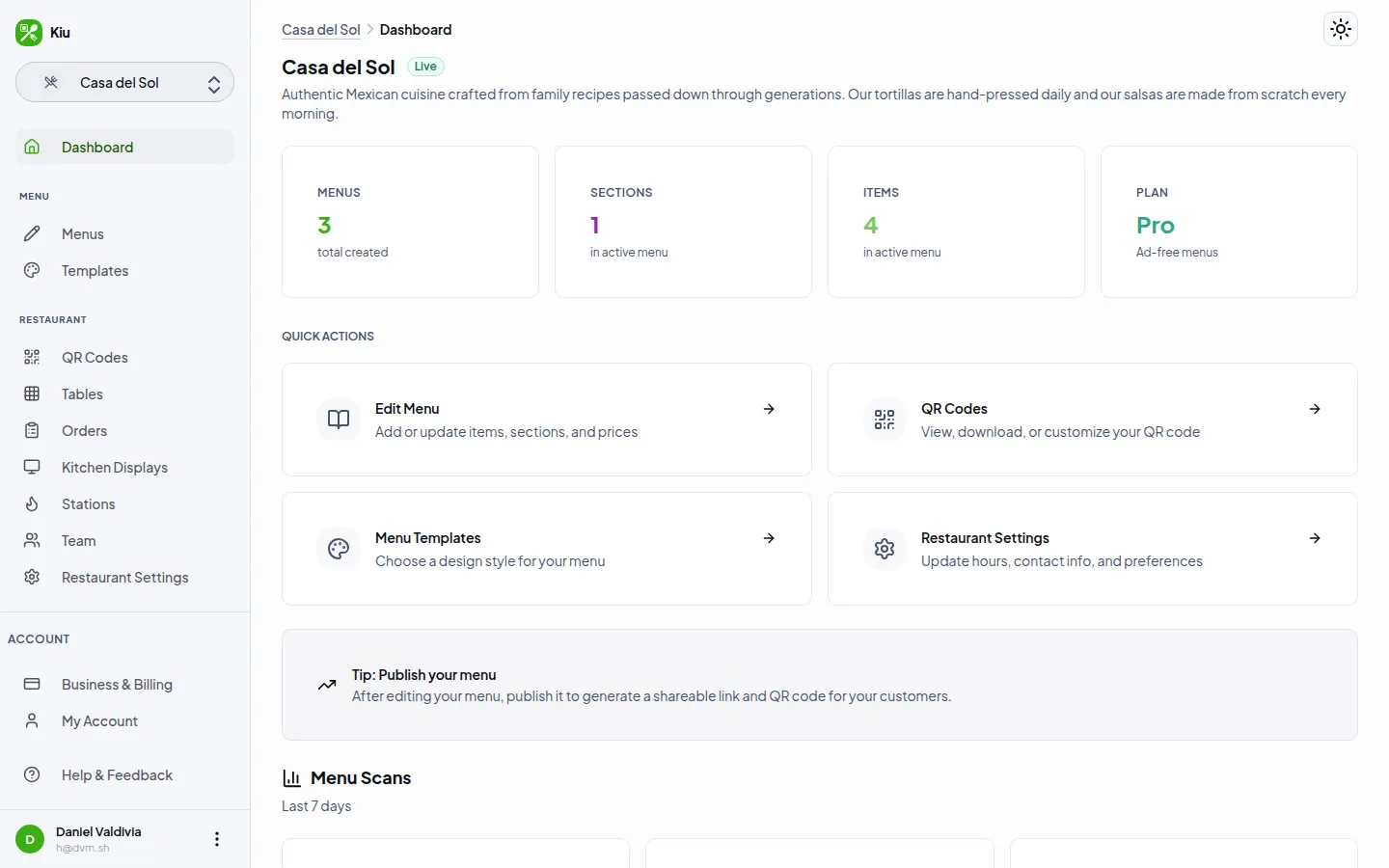Click the person icon beside My Account
This screenshot has width=1389, height=868.
(32, 720)
